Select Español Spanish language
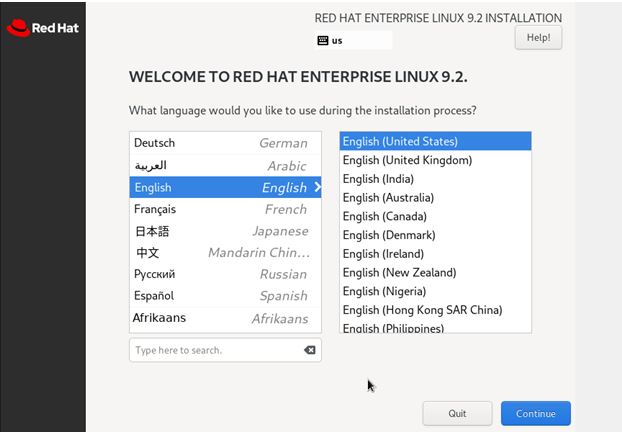 tap(225, 296)
